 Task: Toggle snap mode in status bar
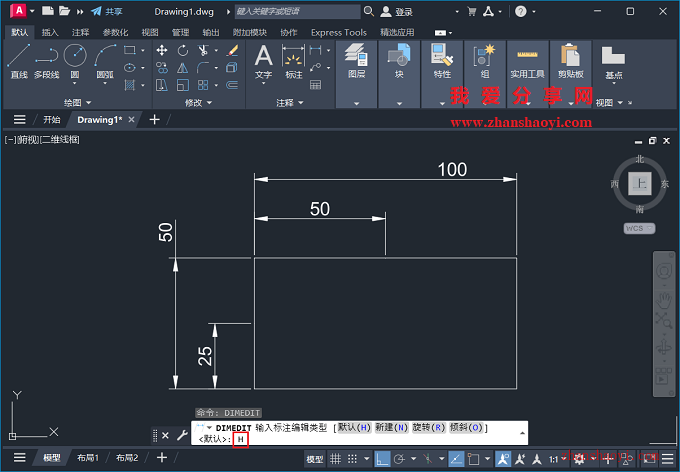click(x=353, y=459)
